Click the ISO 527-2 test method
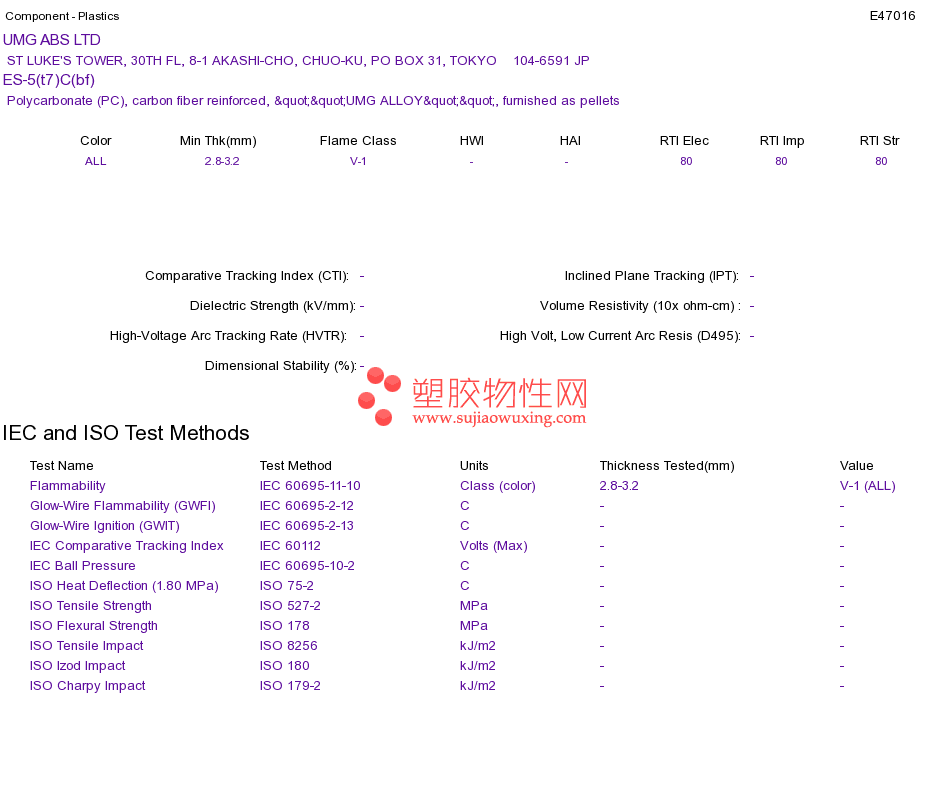The height and width of the screenshot is (800, 950). coord(290,605)
